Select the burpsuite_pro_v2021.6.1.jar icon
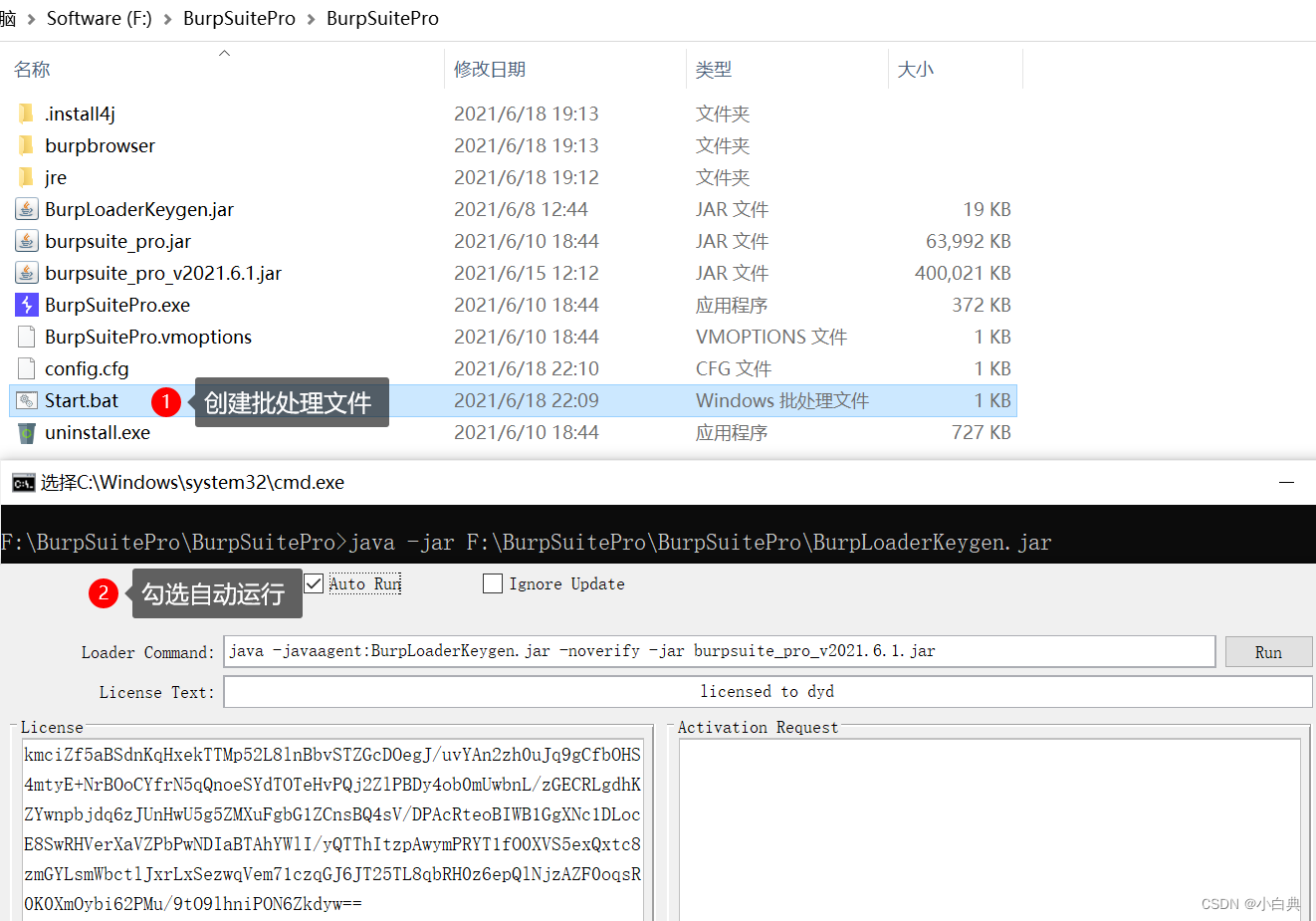Image resolution: width=1316 pixels, height=921 pixels. (x=27, y=273)
